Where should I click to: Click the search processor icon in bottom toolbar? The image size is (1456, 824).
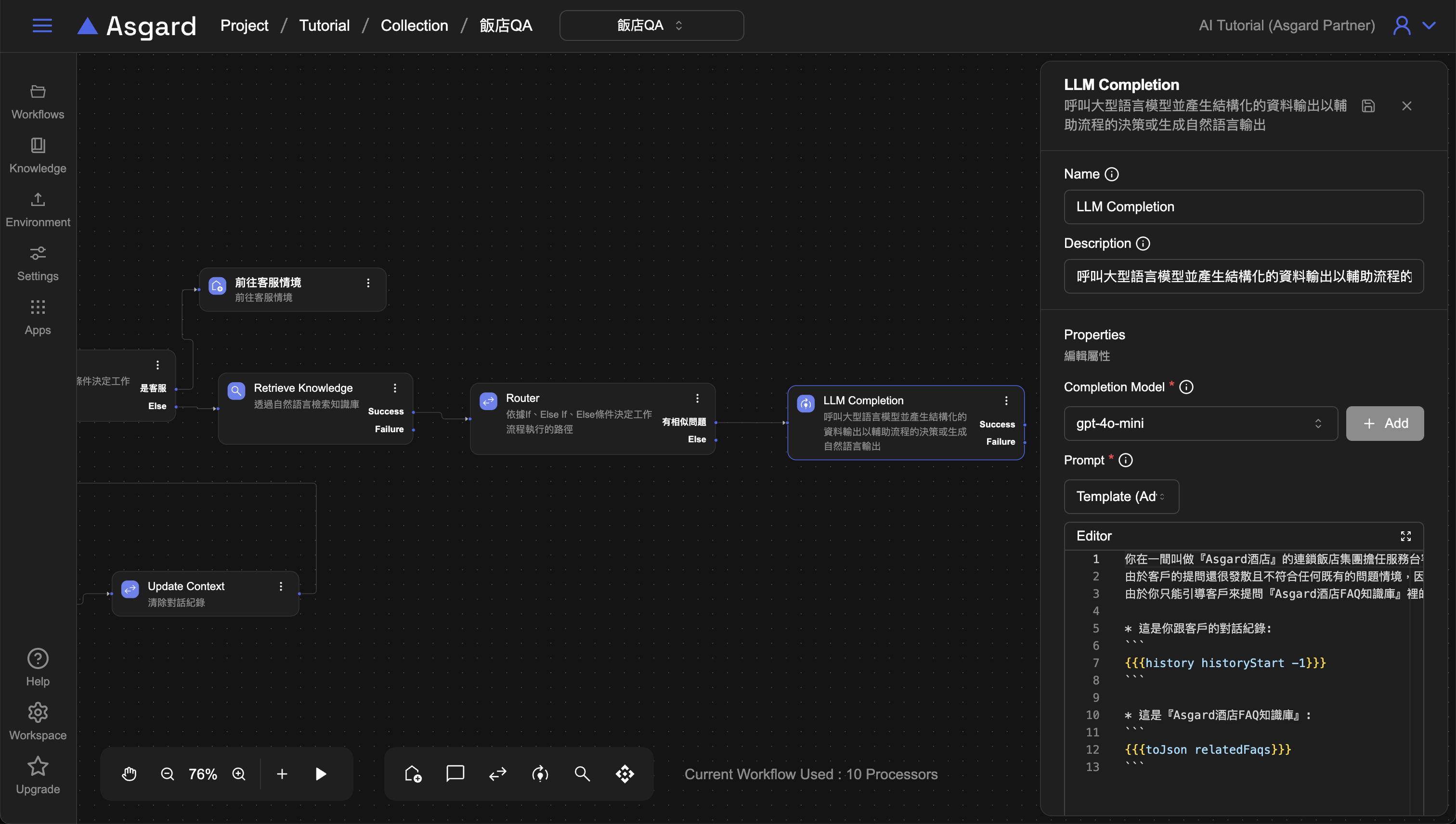coord(582,773)
